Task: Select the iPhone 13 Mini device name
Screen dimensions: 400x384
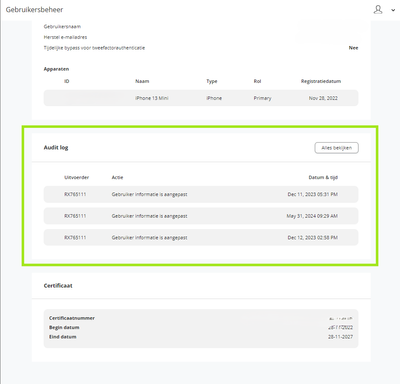Action: click(152, 98)
